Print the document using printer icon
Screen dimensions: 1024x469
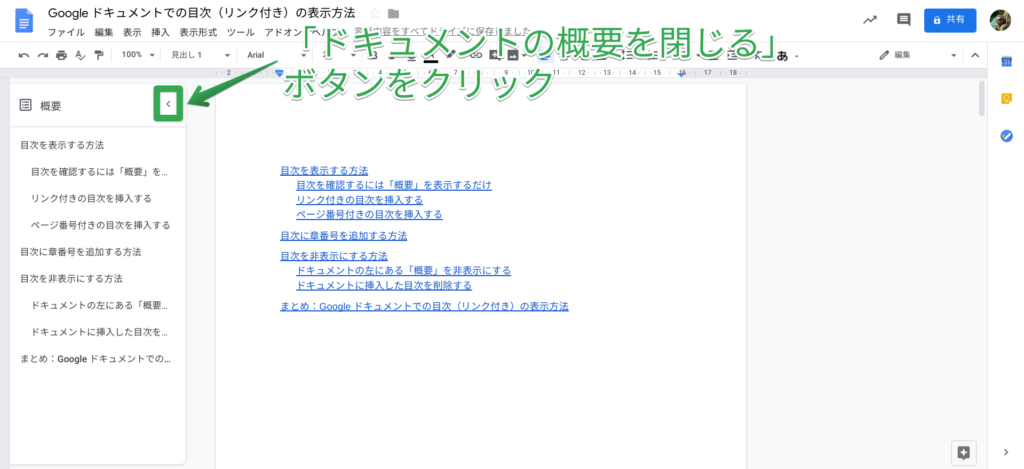click(x=61, y=56)
